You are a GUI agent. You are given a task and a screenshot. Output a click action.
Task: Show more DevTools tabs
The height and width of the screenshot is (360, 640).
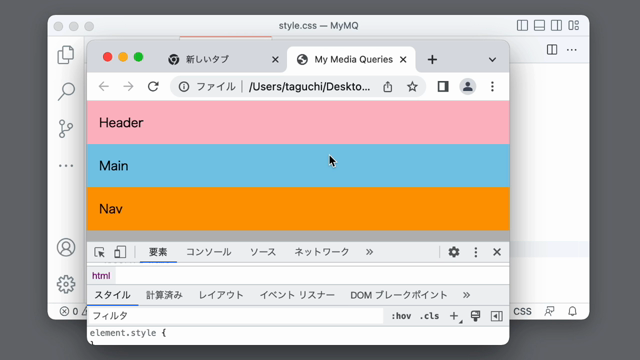pyautogui.click(x=369, y=252)
